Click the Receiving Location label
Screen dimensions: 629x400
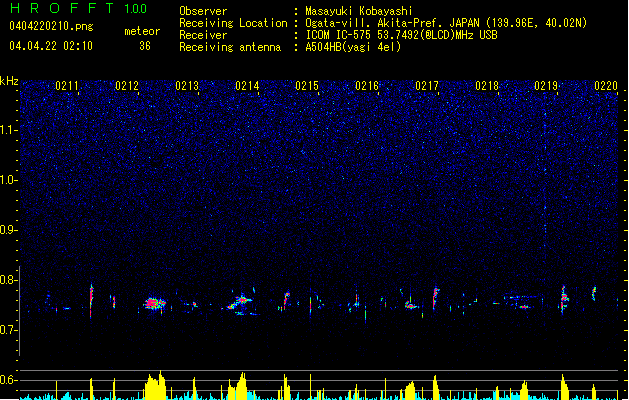233,23
